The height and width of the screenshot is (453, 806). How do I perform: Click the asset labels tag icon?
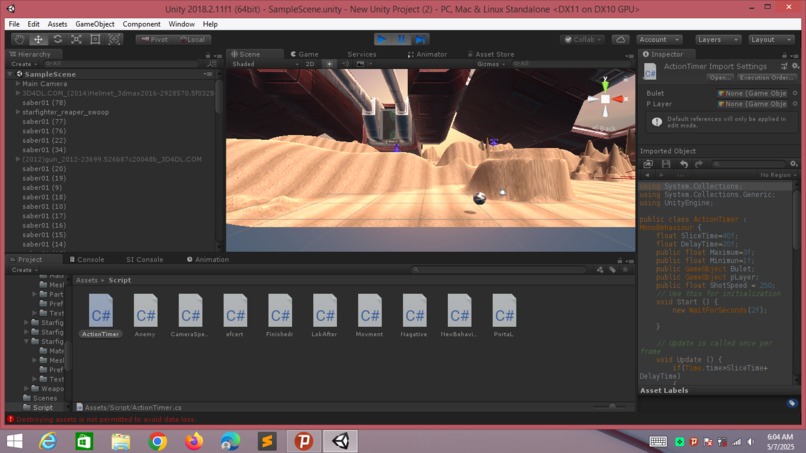click(792, 403)
